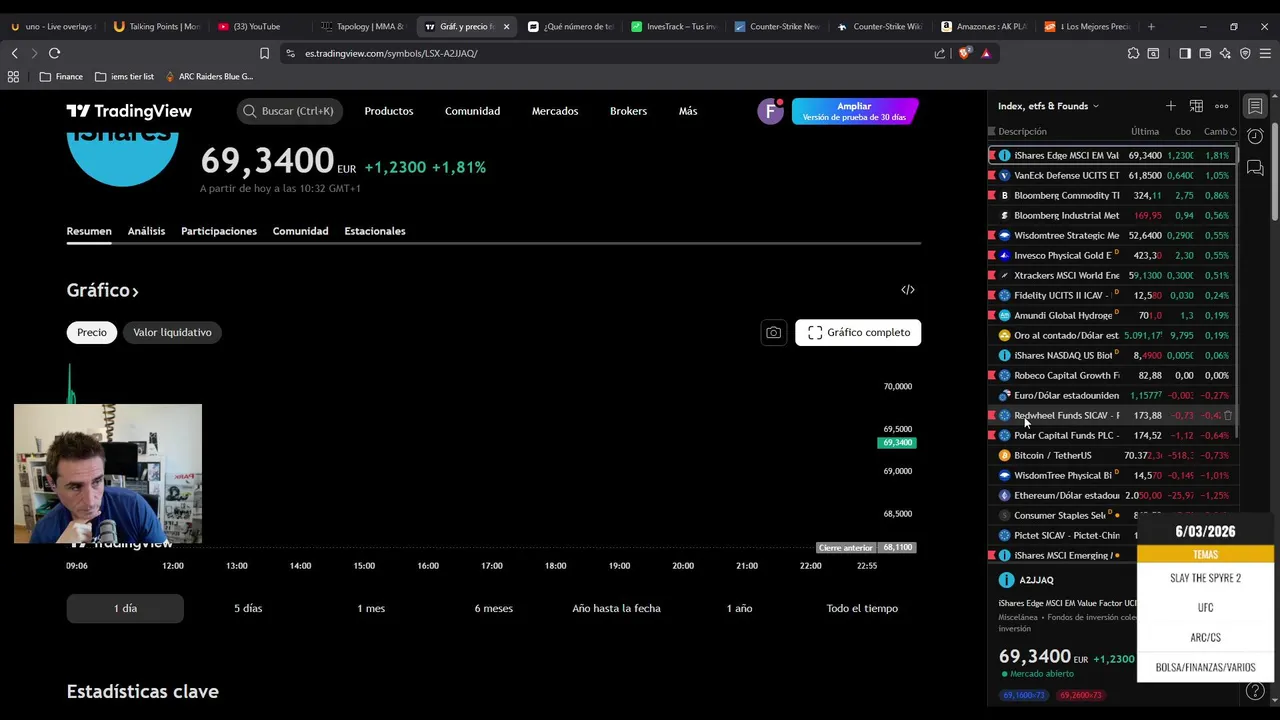Select the Precio chart toggle
The image size is (1280, 720).
click(92, 332)
